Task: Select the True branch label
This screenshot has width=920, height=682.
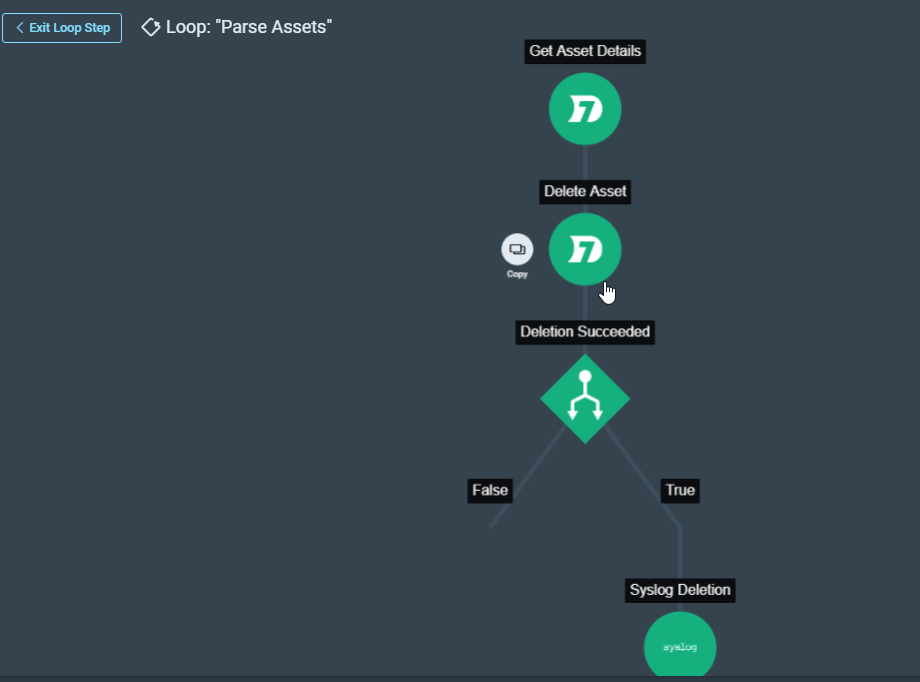Action: point(680,490)
